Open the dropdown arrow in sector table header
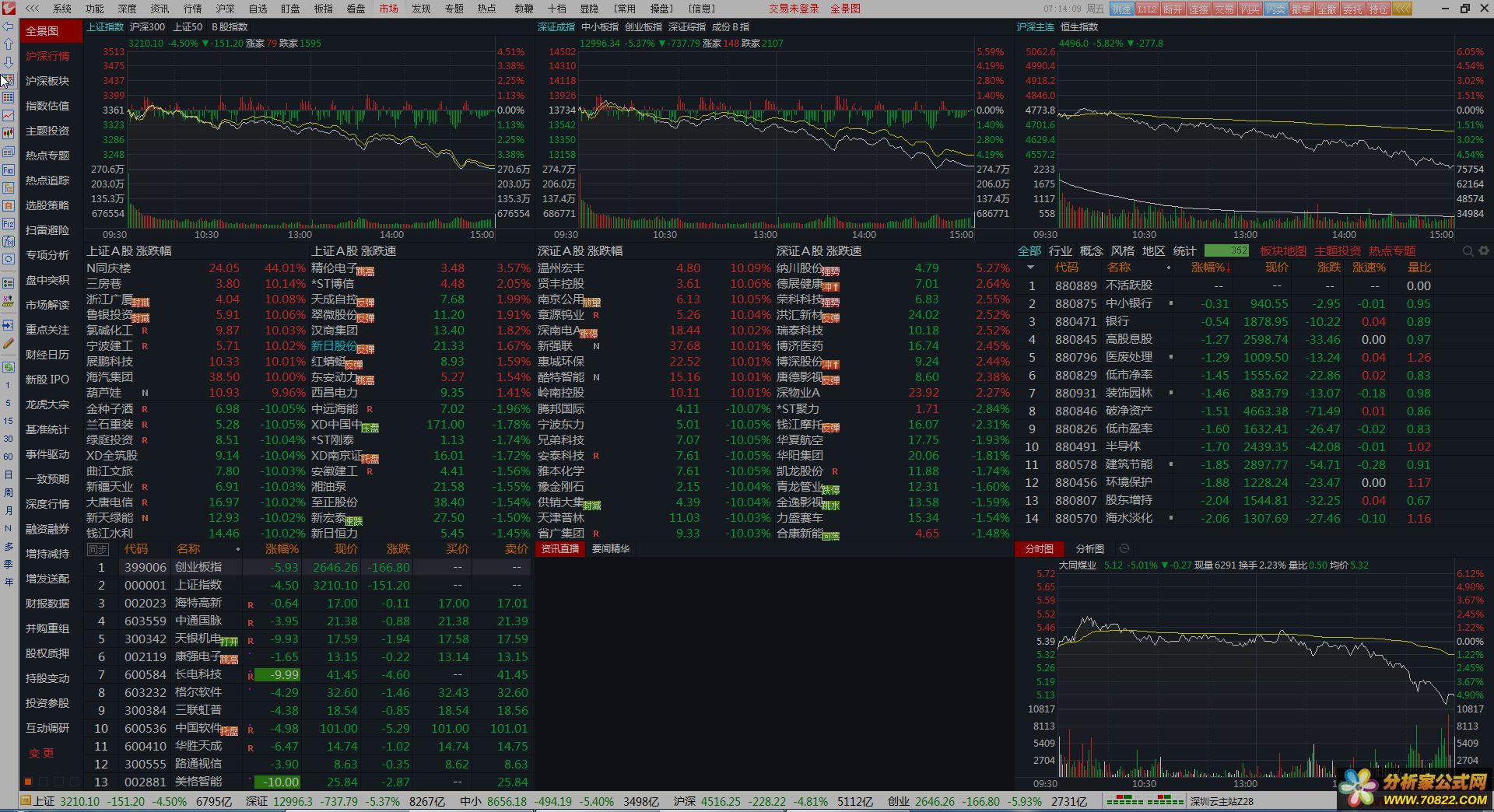Viewport: 1494px width, 812px height. point(1031,268)
